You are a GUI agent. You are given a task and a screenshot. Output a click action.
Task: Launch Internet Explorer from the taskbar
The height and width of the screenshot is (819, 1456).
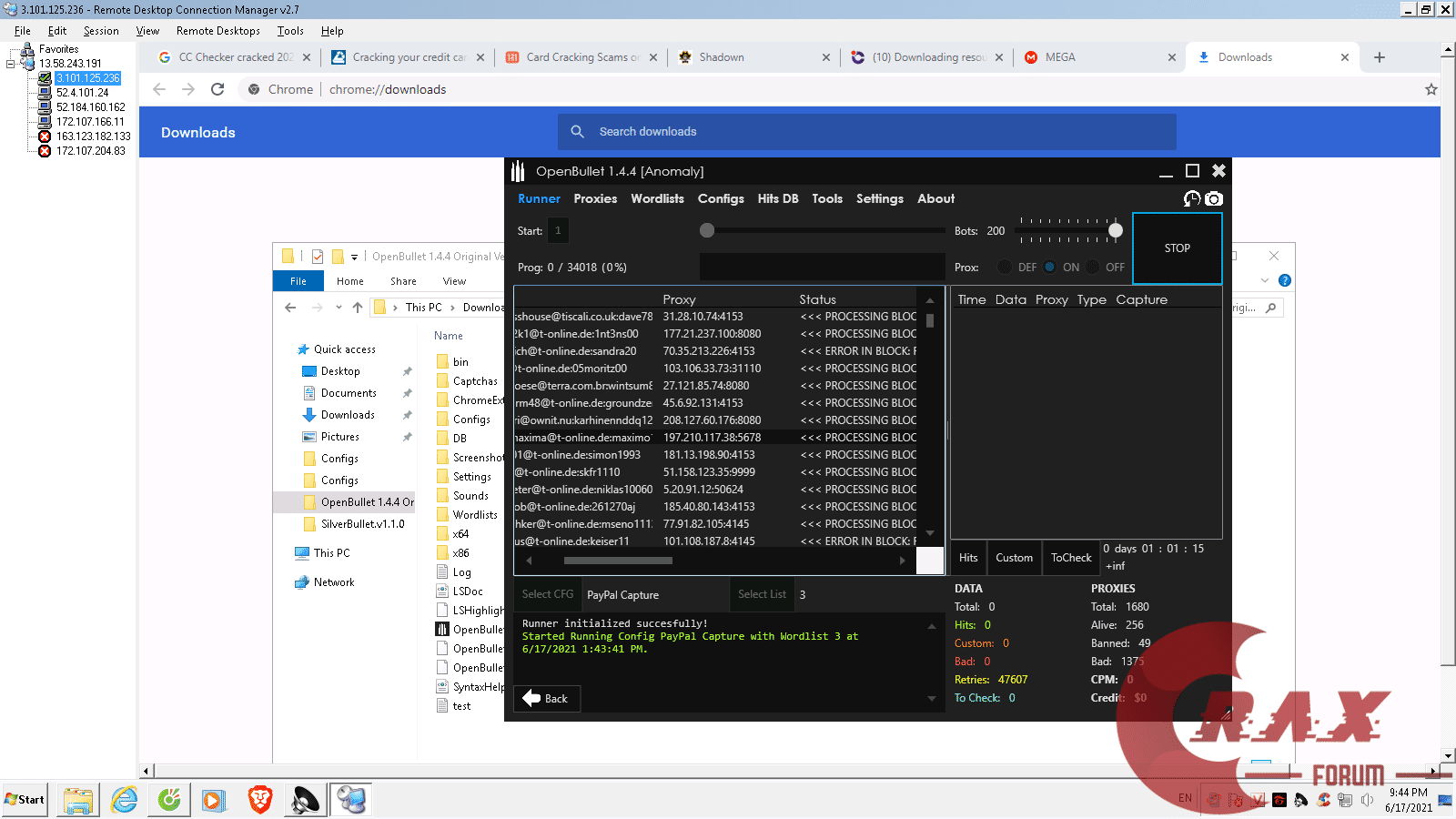pyautogui.click(x=124, y=800)
